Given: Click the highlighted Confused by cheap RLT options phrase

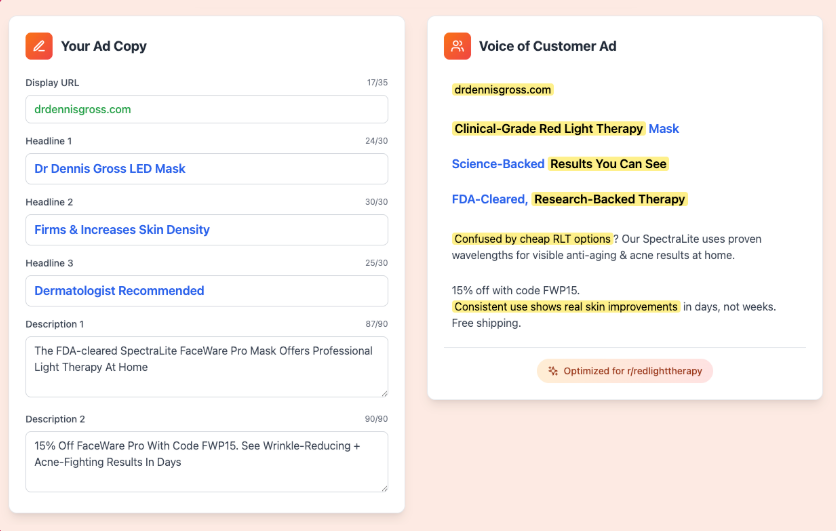Looking at the screenshot, I should 532,239.
